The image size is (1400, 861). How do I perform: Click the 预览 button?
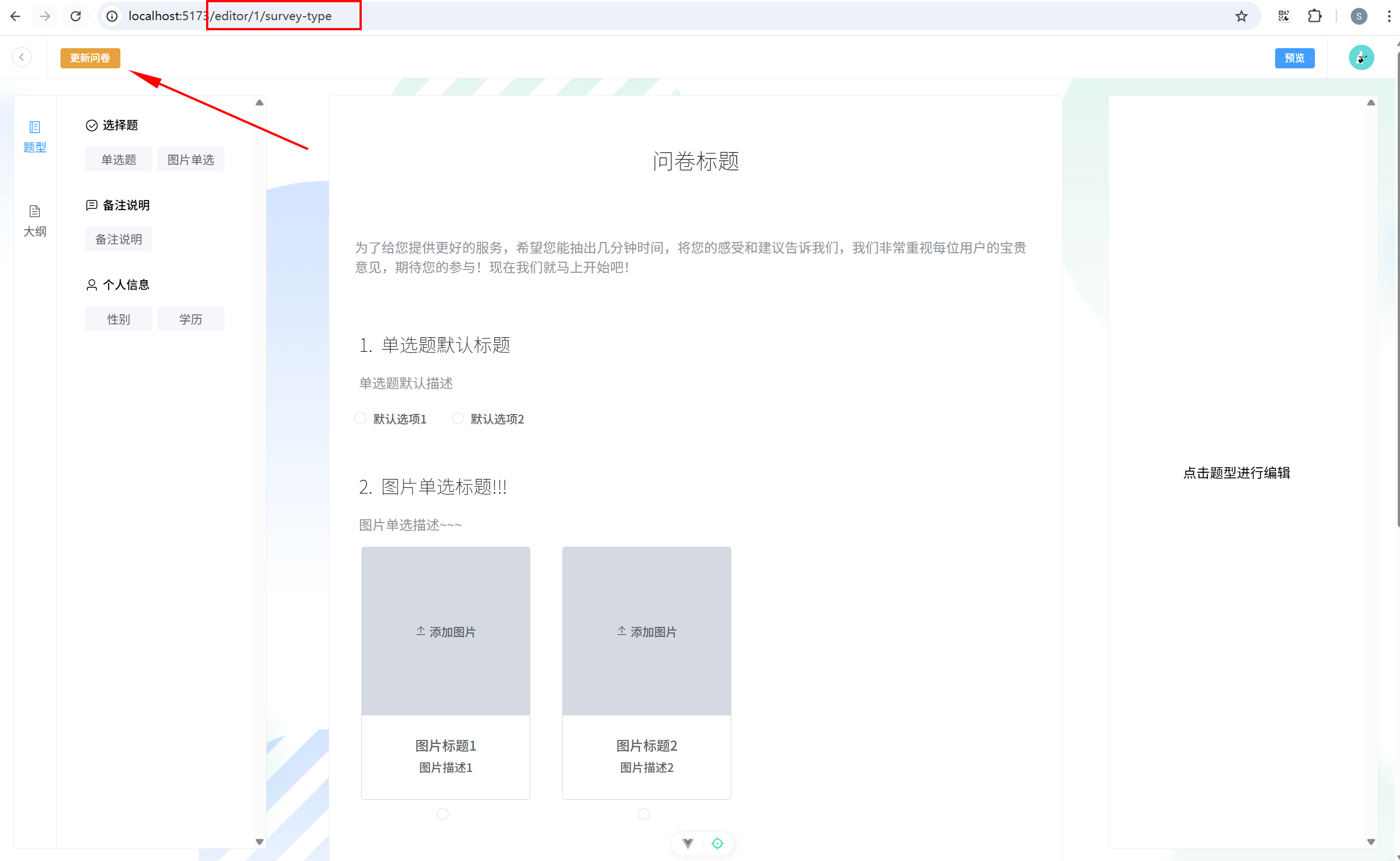point(1294,58)
